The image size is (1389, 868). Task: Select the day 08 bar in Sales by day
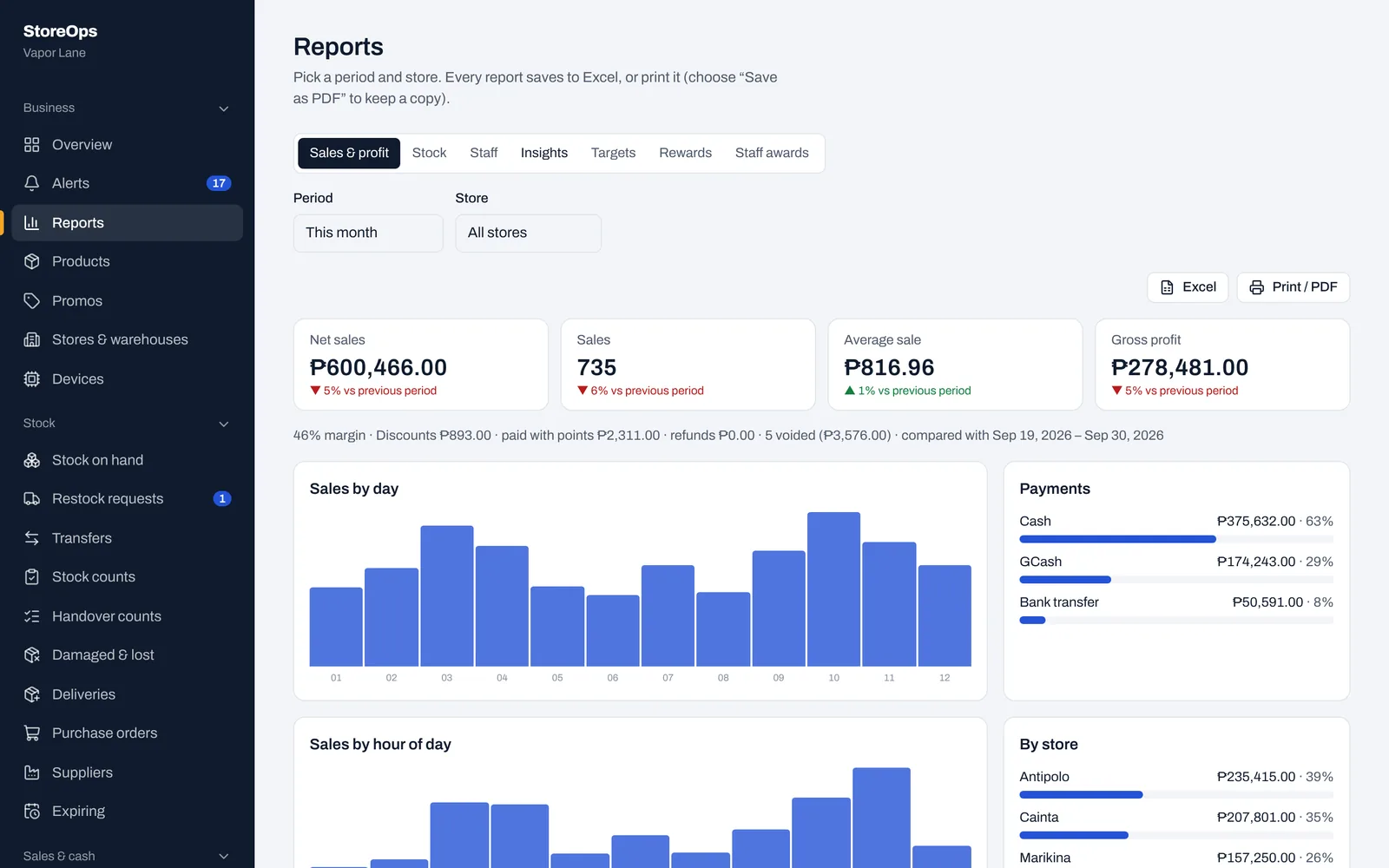pos(723,629)
